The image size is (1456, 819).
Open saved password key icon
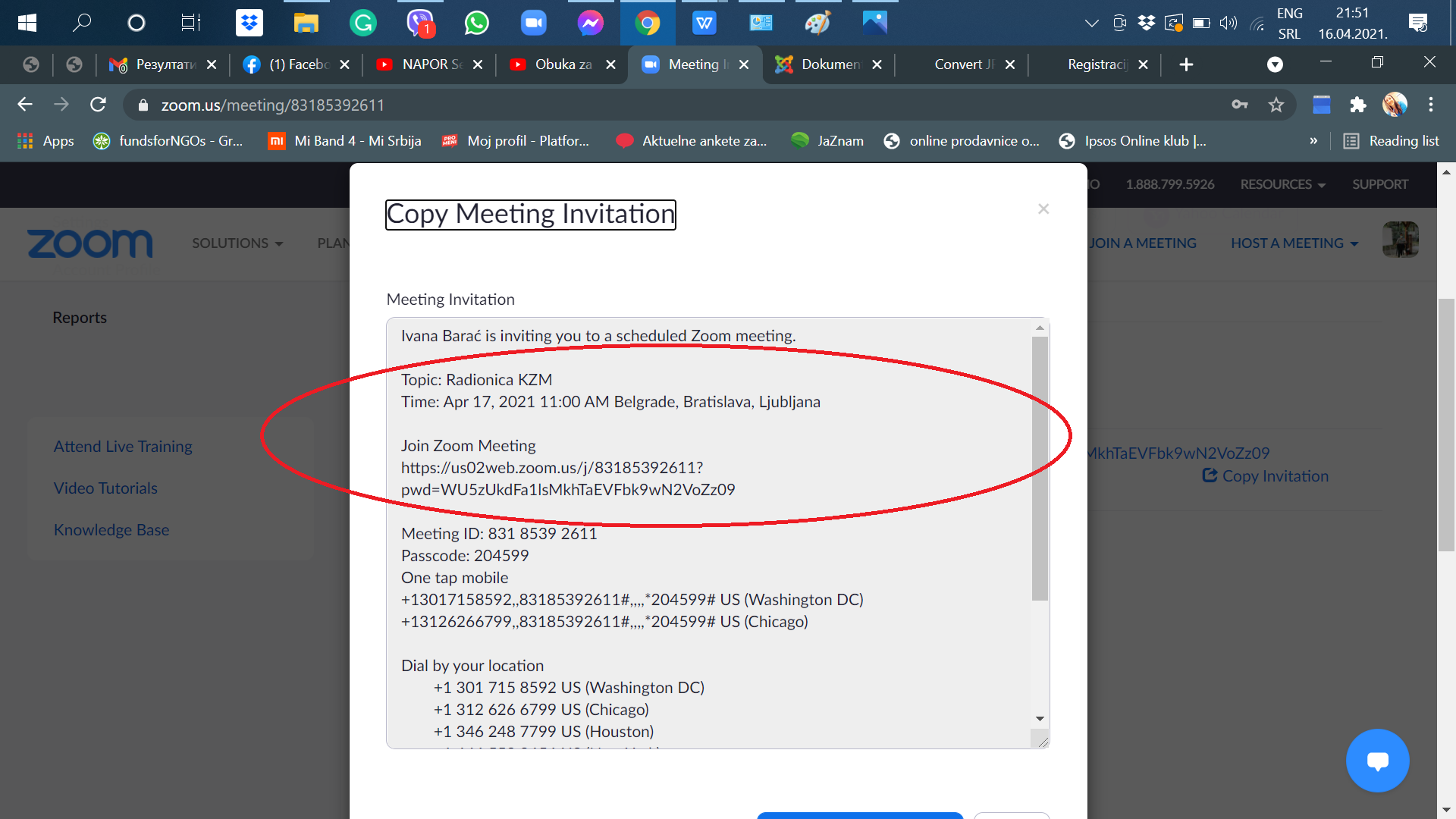tap(1240, 105)
